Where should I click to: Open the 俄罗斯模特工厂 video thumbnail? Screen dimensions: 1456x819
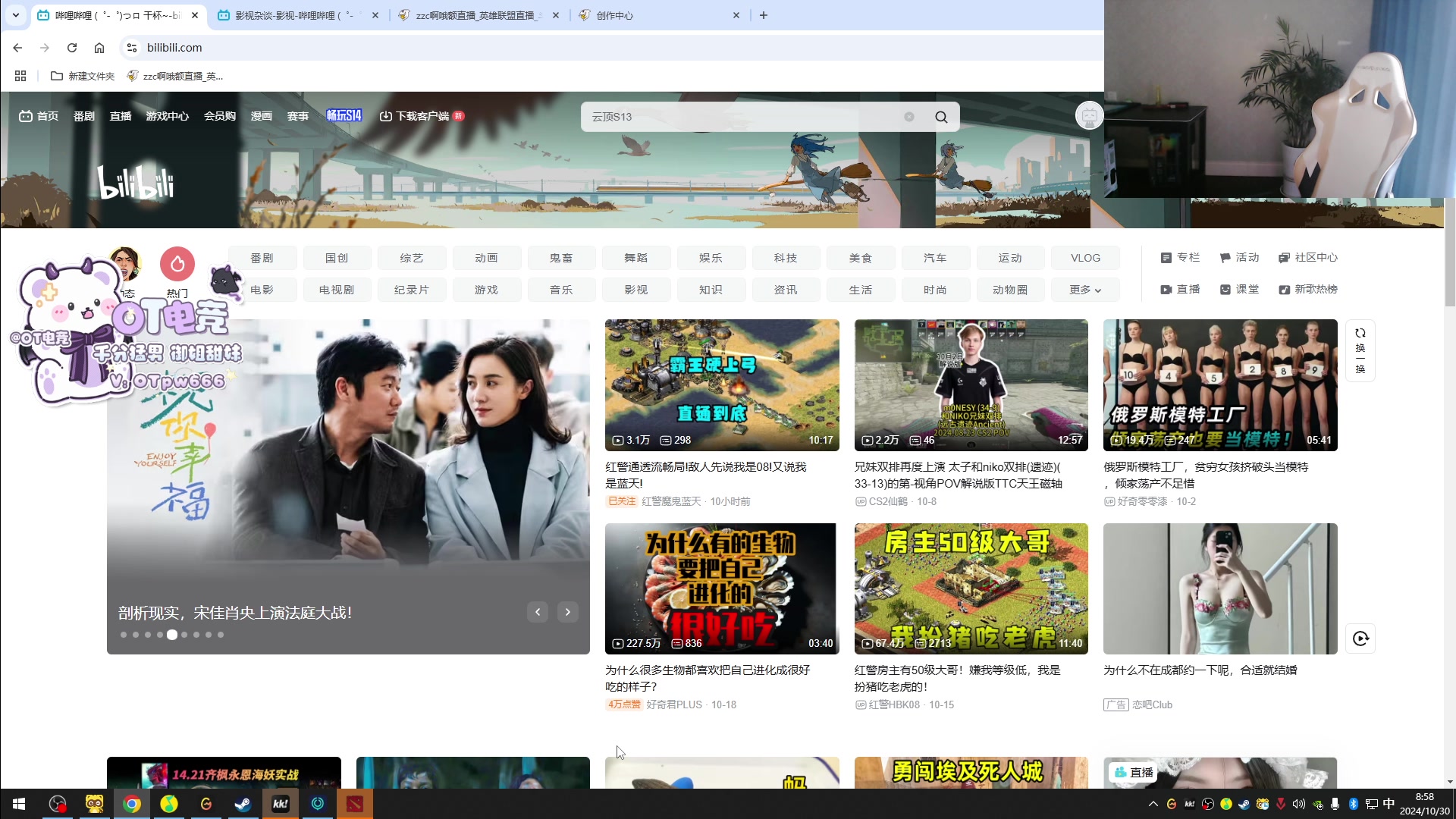[x=1220, y=385]
